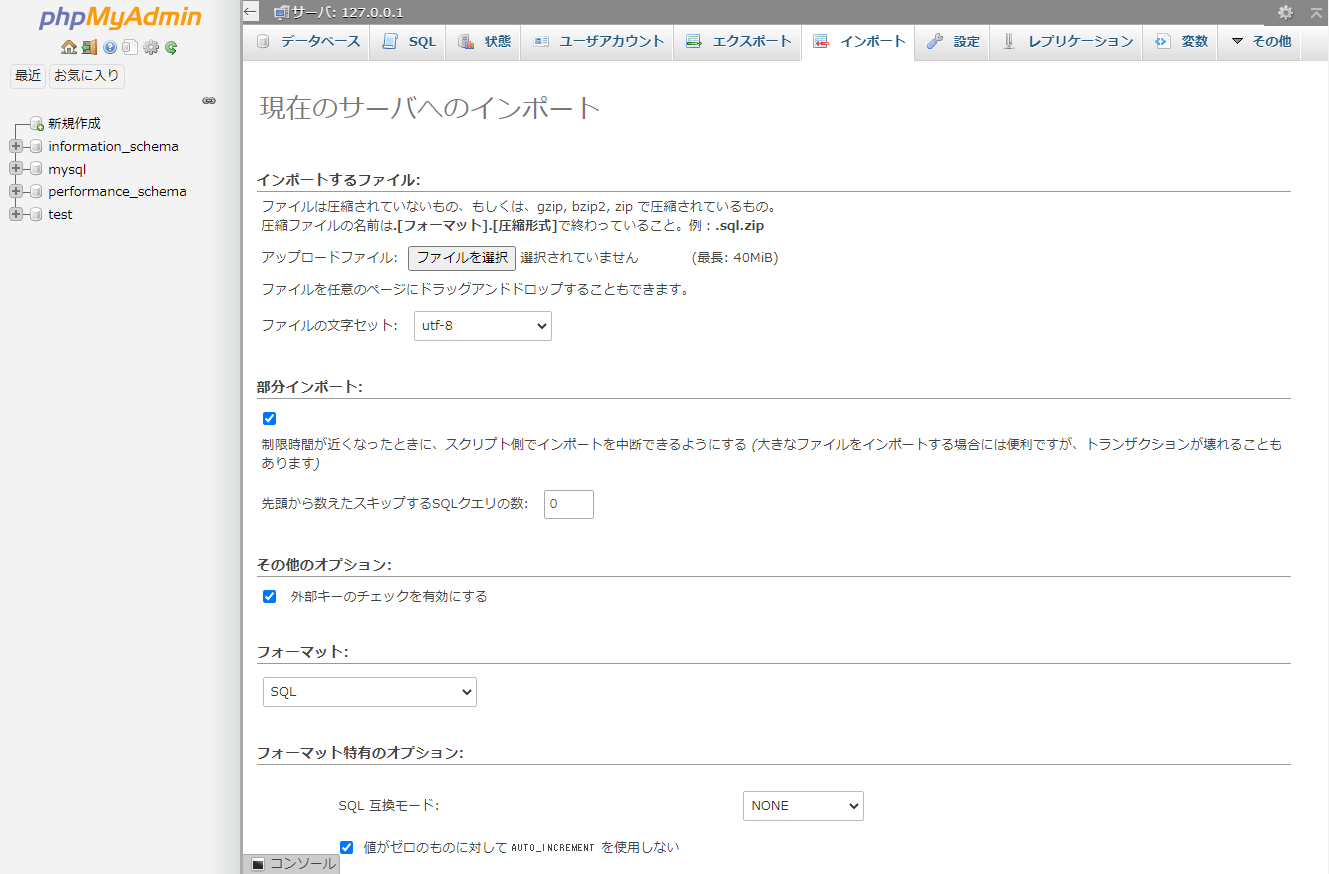The width and height of the screenshot is (1329, 874).
Task: Switch to the エクスポート tab
Action: point(739,42)
